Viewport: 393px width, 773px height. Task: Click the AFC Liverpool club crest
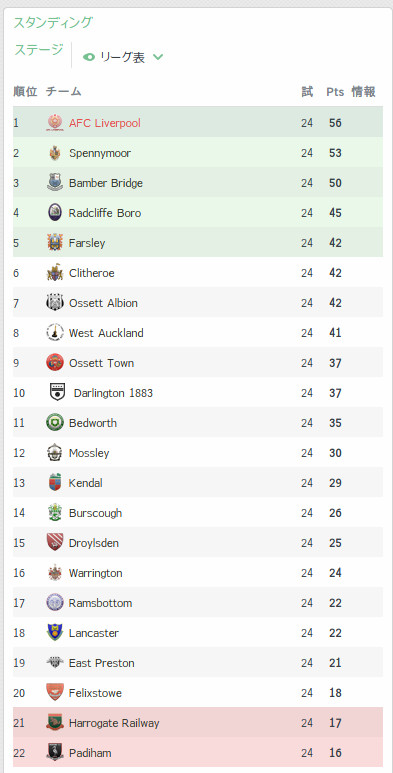coord(55,123)
